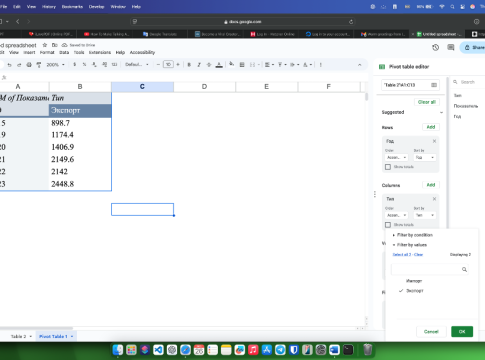
Task: Open fill color picker
Action: coord(231,64)
